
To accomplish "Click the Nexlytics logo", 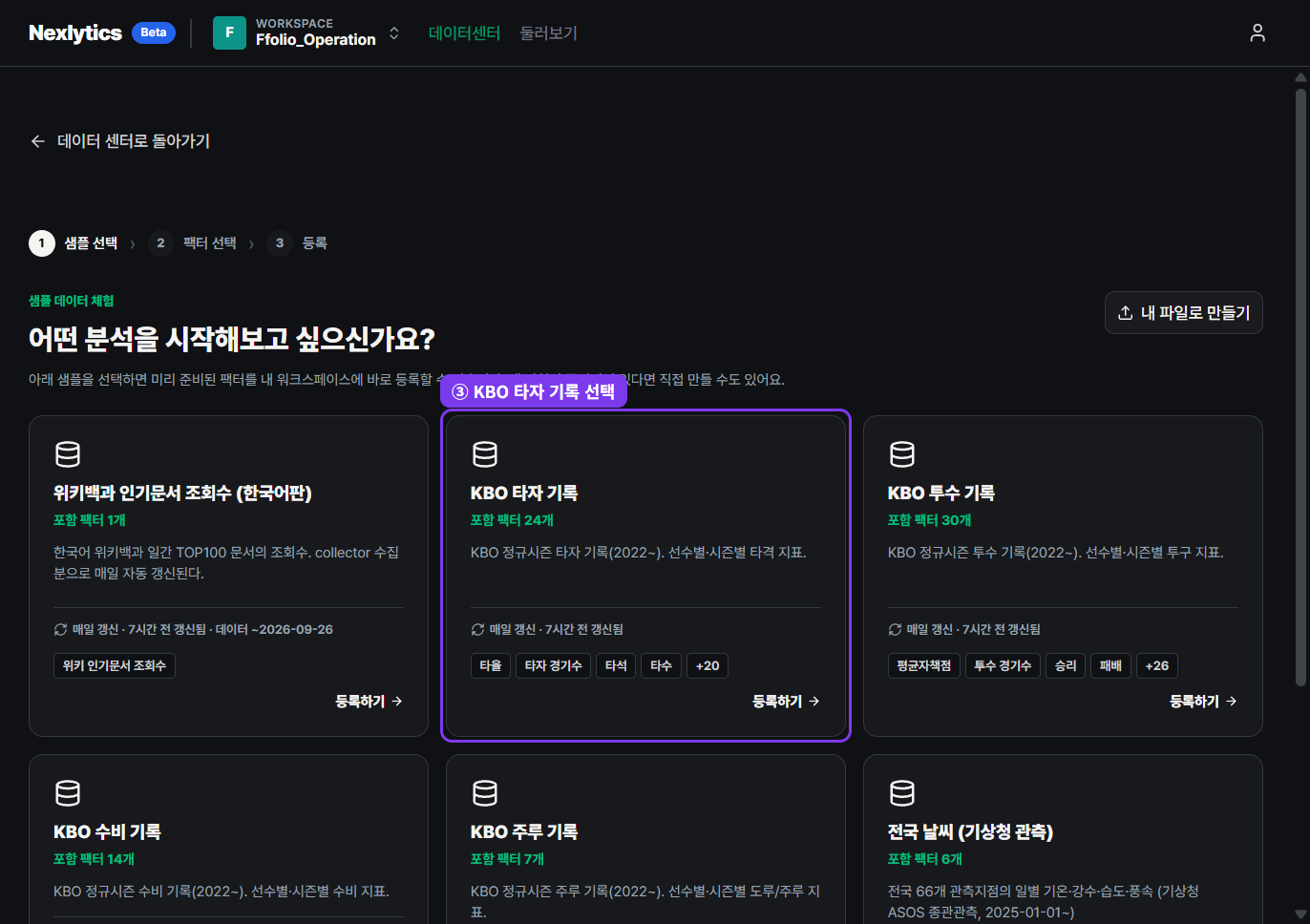I will click(75, 33).
